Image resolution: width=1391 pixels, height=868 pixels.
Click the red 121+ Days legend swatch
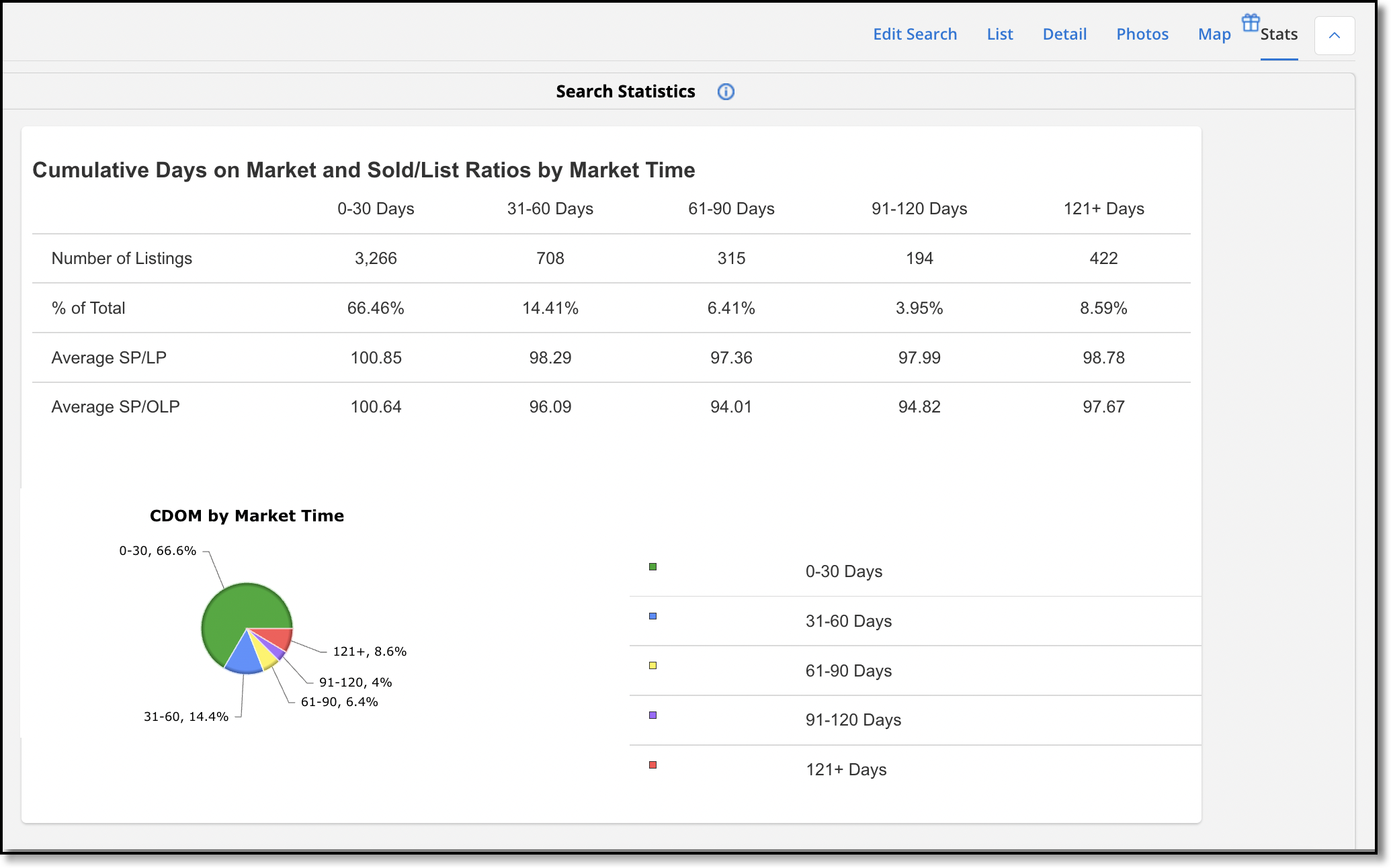[x=652, y=765]
